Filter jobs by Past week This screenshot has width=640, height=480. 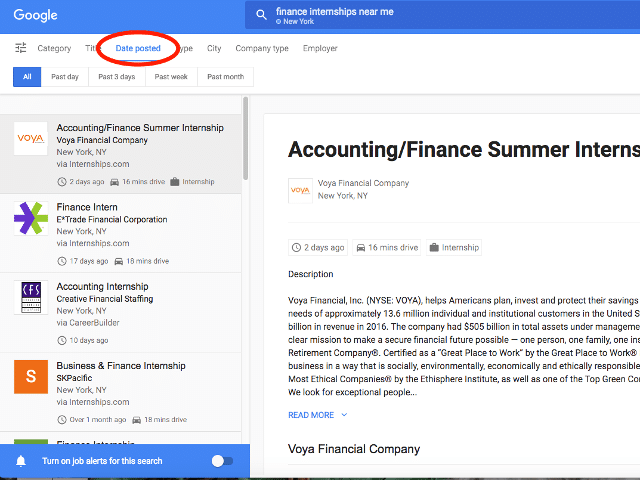(171, 77)
